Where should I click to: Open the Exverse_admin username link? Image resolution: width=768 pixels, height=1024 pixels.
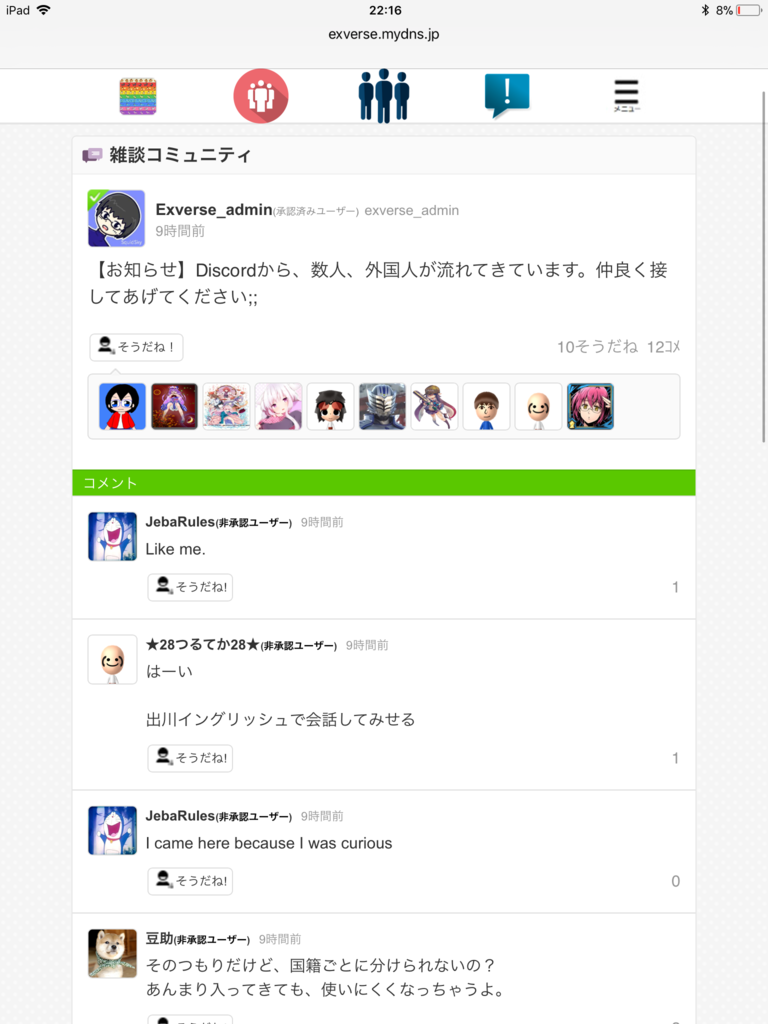pos(214,210)
